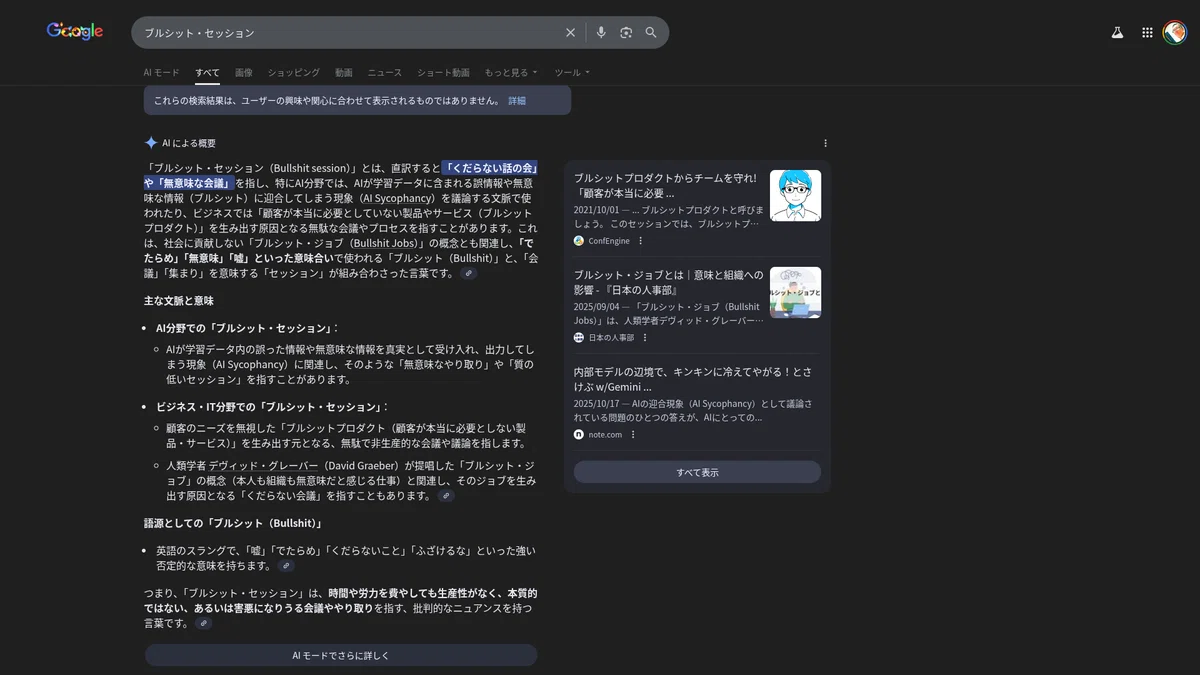Image resolution: width=1200 pixels, height=675 pixels.
Task: Open source link chip after 「くだらない会議」 bullet
Action: coord(446,496)
